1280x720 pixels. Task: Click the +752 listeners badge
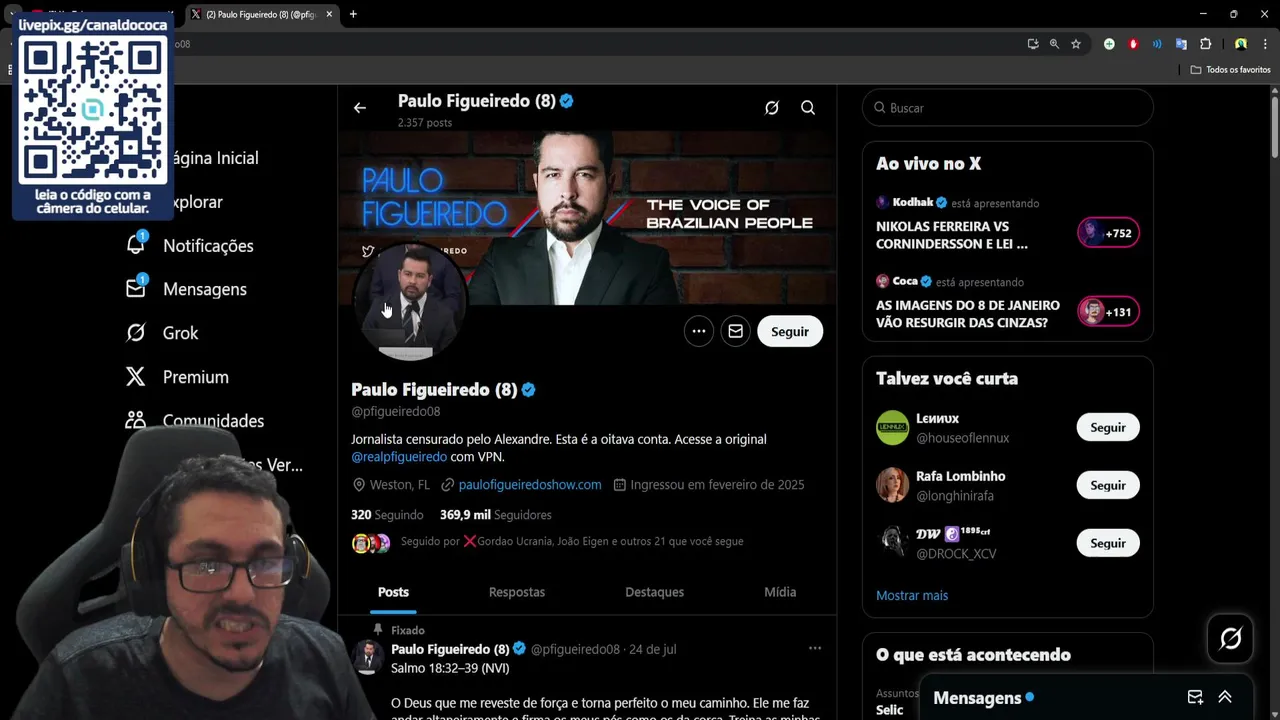(1108, 233)
